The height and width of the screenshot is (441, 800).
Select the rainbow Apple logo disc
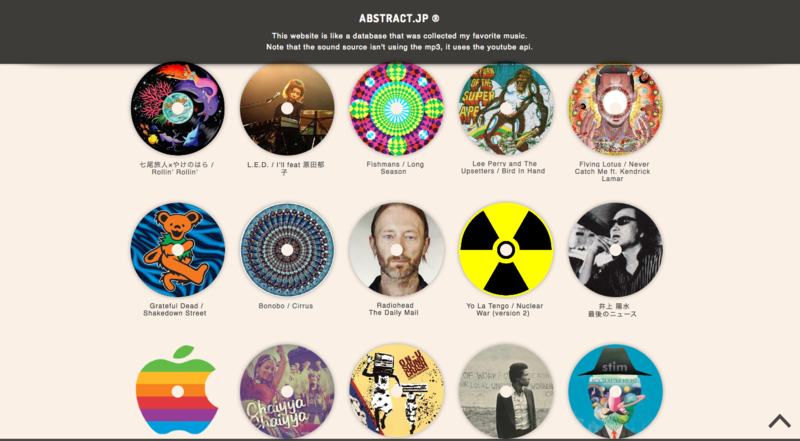178,391
